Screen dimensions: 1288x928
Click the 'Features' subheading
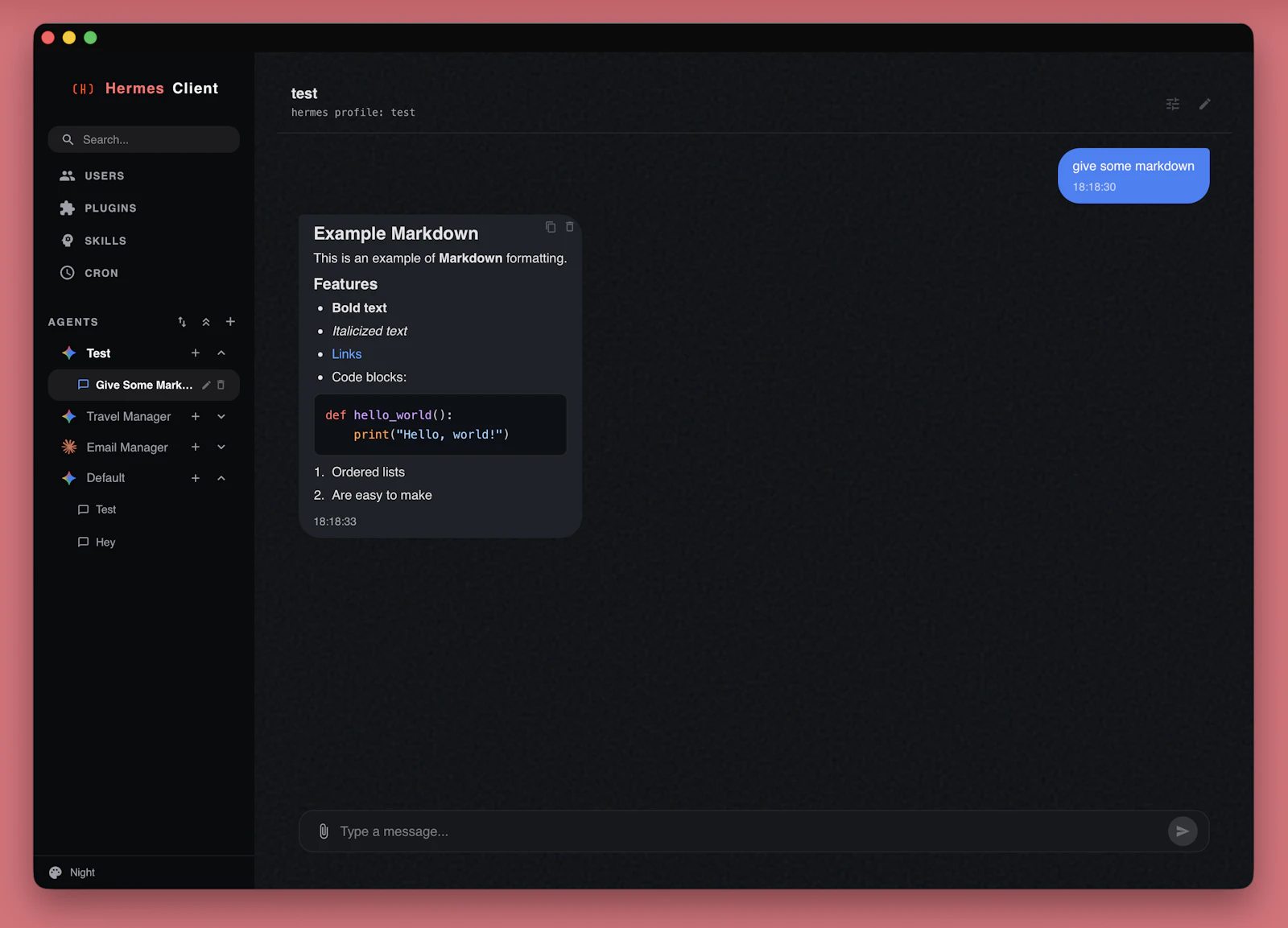tap(345, 284)
